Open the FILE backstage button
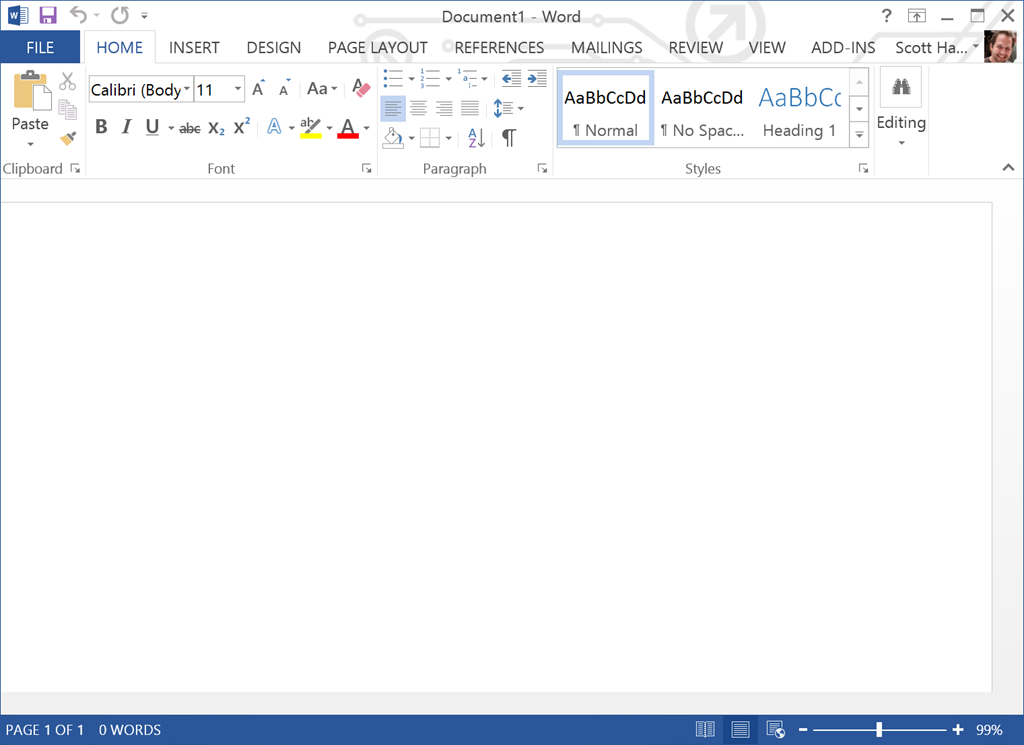1024x745 pixels. 40,47
